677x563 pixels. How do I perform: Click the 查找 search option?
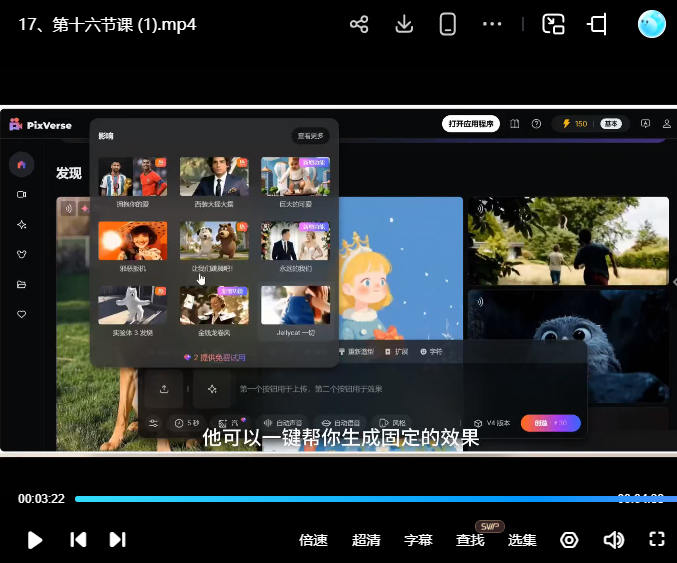click(x=470, y=540)
